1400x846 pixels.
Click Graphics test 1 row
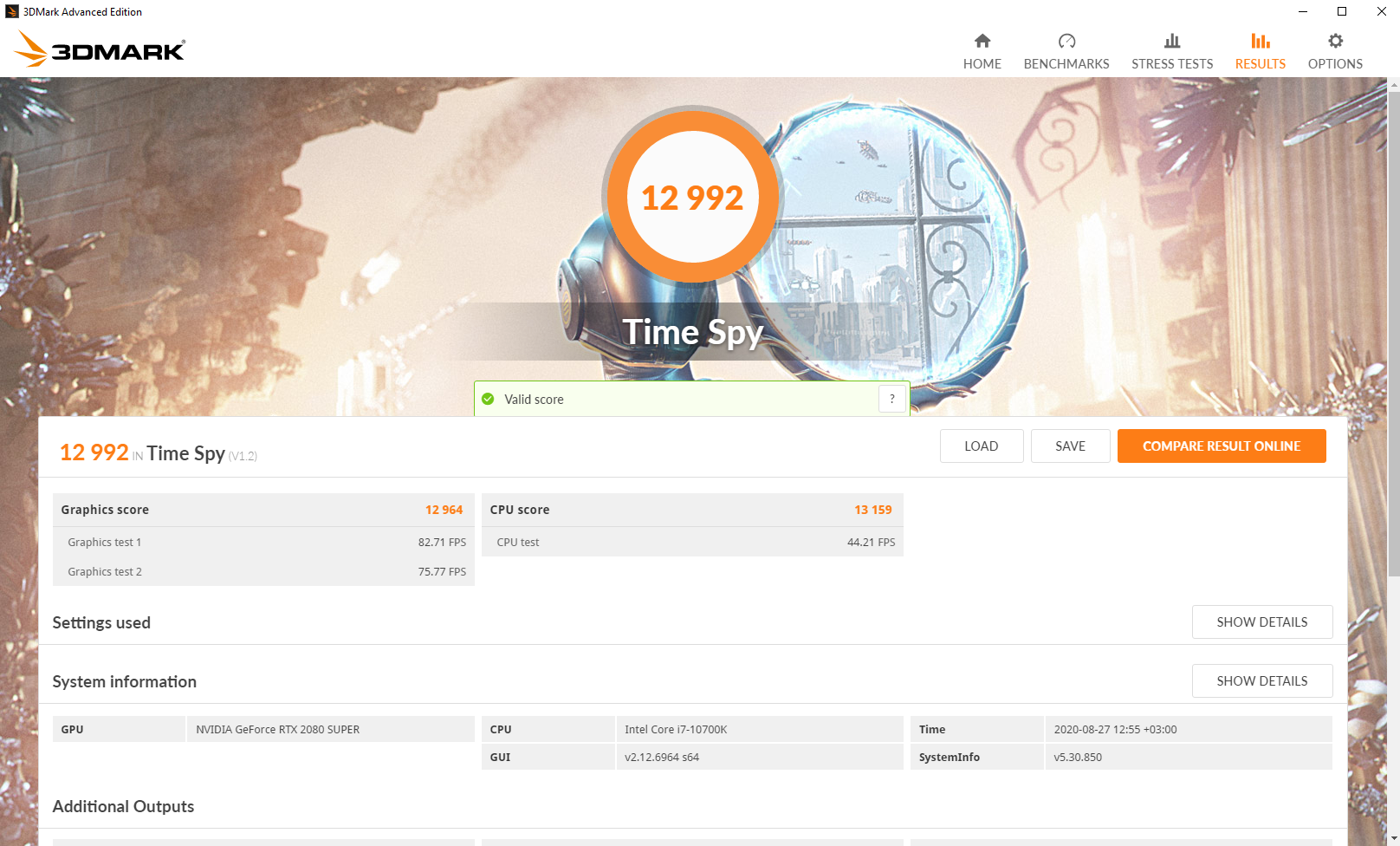[x=263, y=542]
